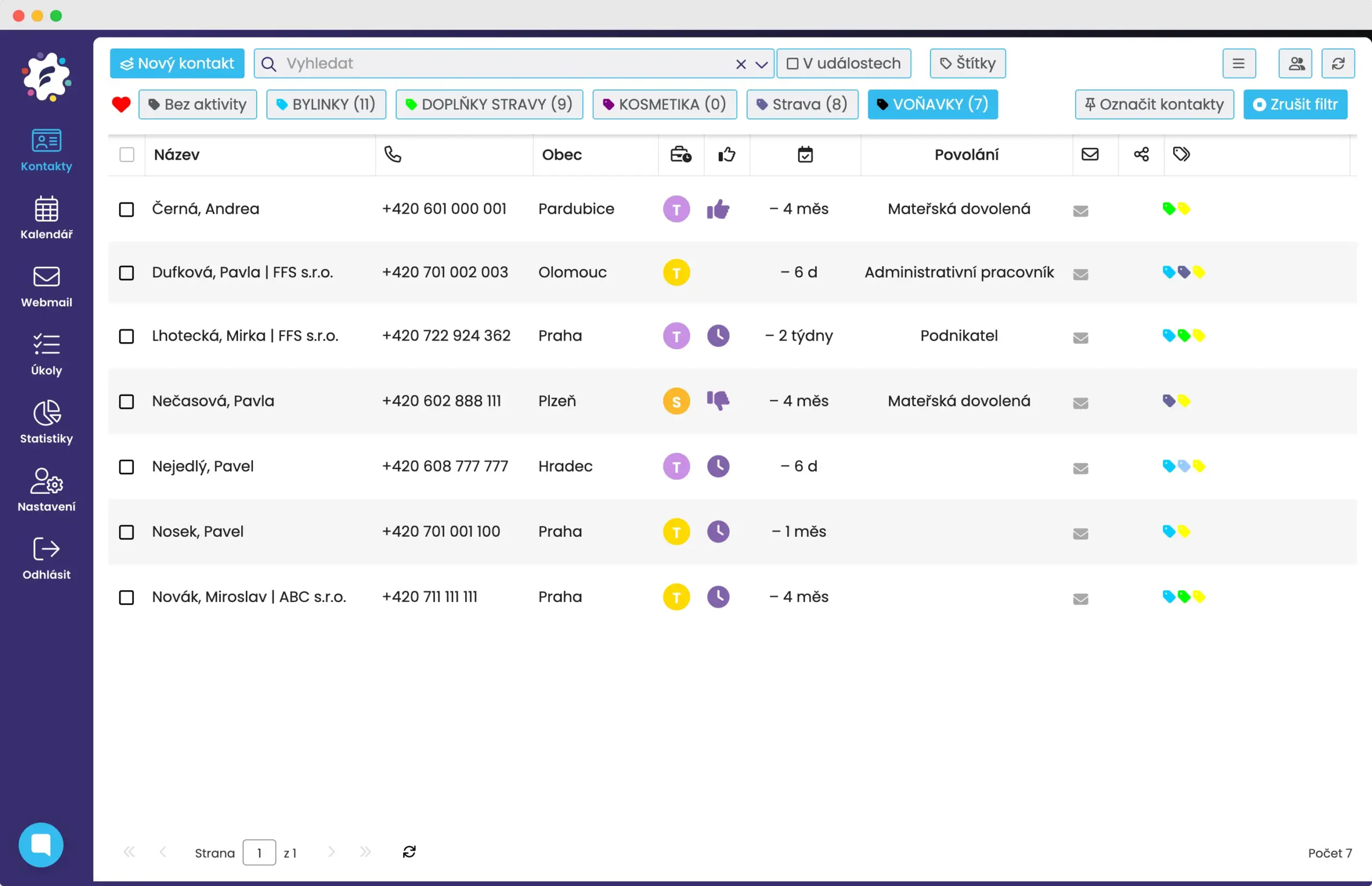Check the select-all checkbox in header
1372x886 pixels.
126,154
